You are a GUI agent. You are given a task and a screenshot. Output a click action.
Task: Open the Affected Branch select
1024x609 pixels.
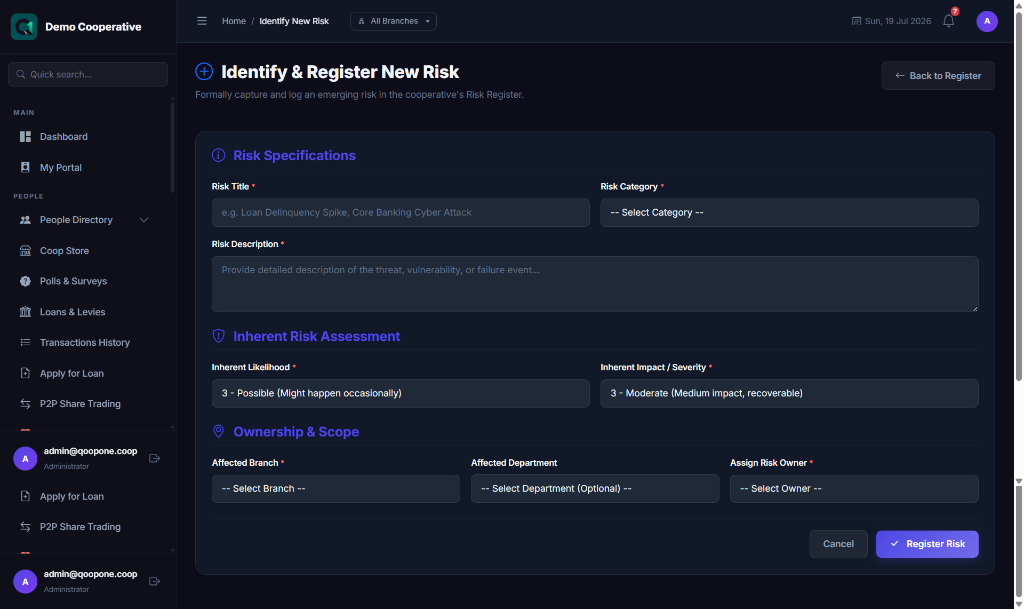point(336,489)
